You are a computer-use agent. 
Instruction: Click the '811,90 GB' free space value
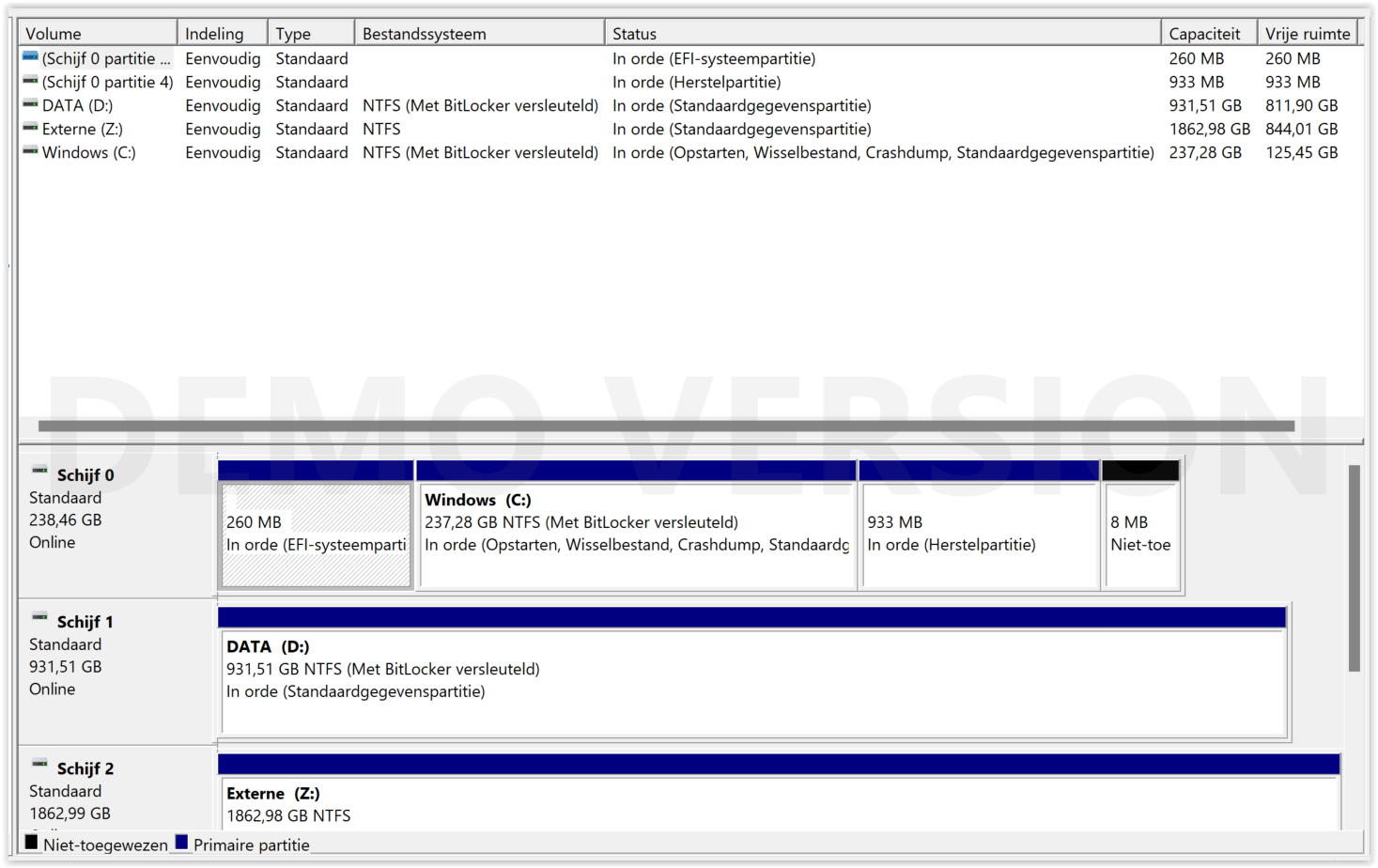(x=1302, y=105)
